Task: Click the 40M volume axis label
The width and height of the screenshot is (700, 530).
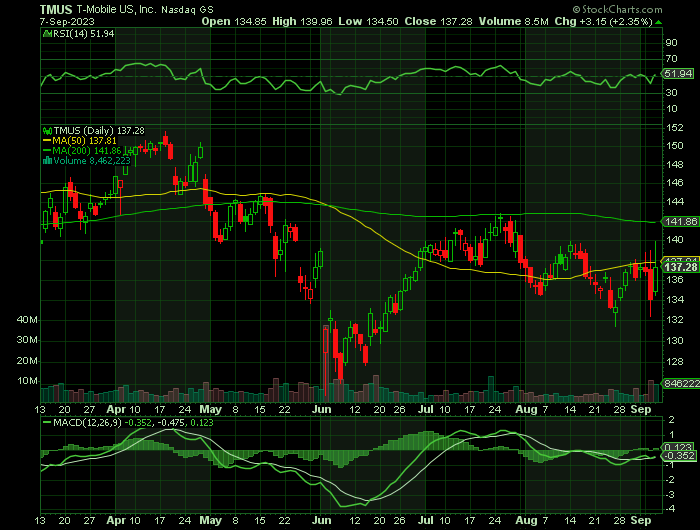Action: 27,320
